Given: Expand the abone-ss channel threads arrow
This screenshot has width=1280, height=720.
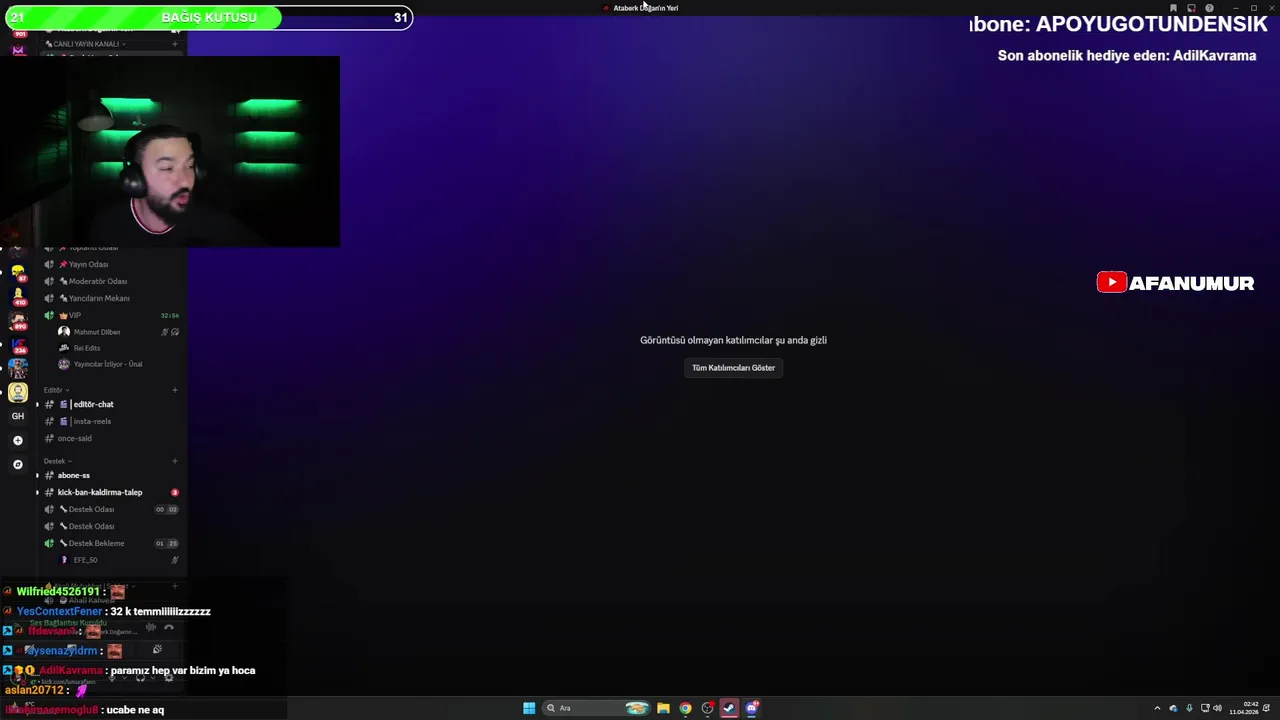Looking at the screenshot, I should click(37, 475).
